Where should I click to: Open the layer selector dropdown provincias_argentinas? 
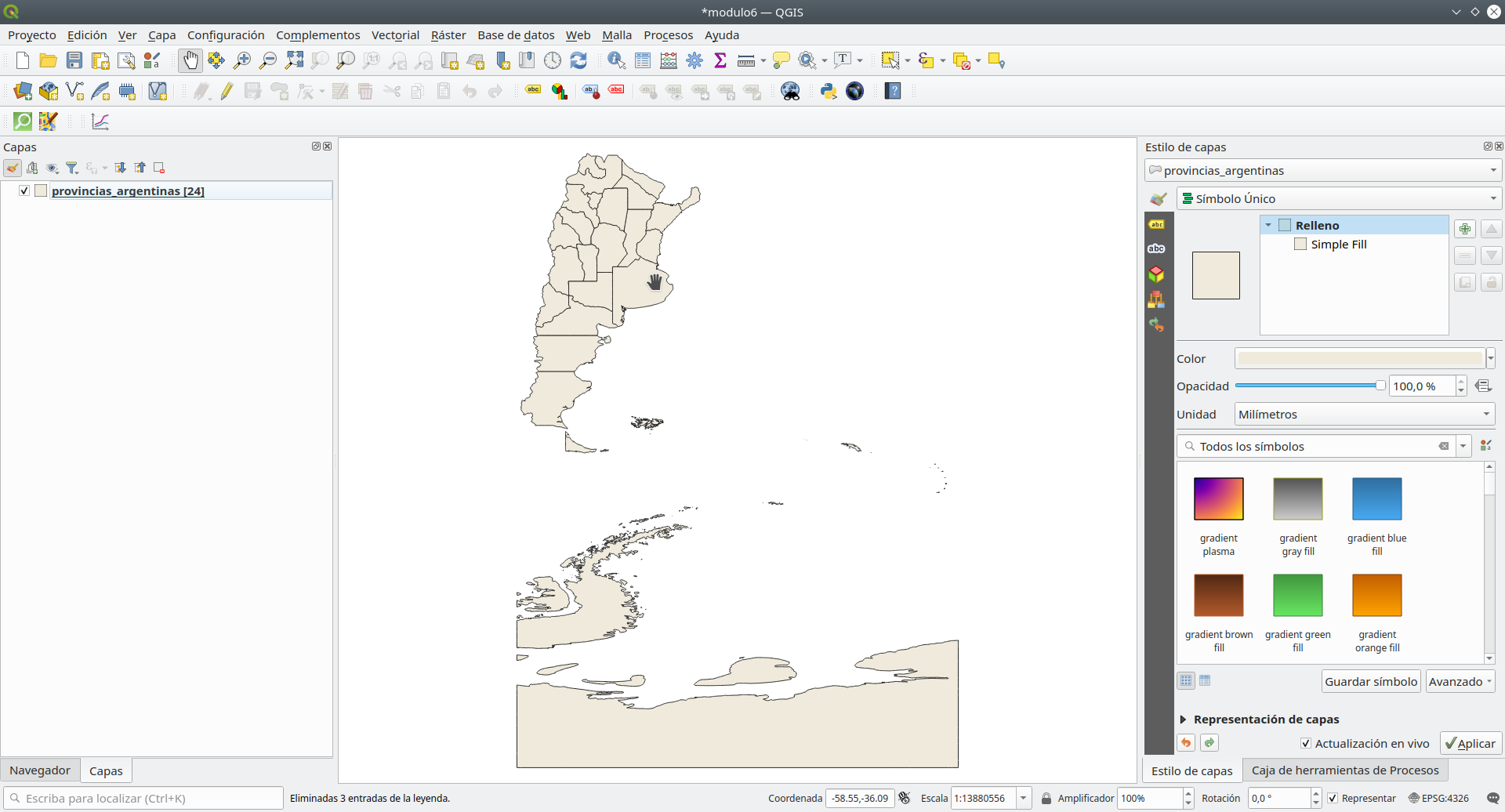1322,170
